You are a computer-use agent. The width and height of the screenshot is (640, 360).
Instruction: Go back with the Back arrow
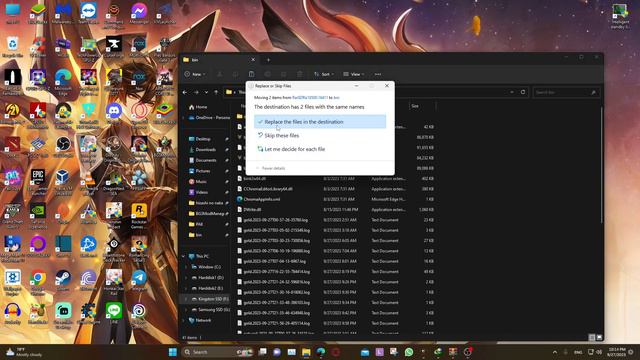(185, 92)
